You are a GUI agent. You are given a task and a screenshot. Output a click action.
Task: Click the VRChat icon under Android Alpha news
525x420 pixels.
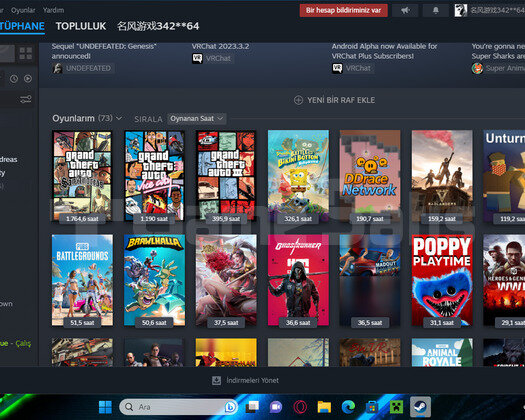click(337, 68)
